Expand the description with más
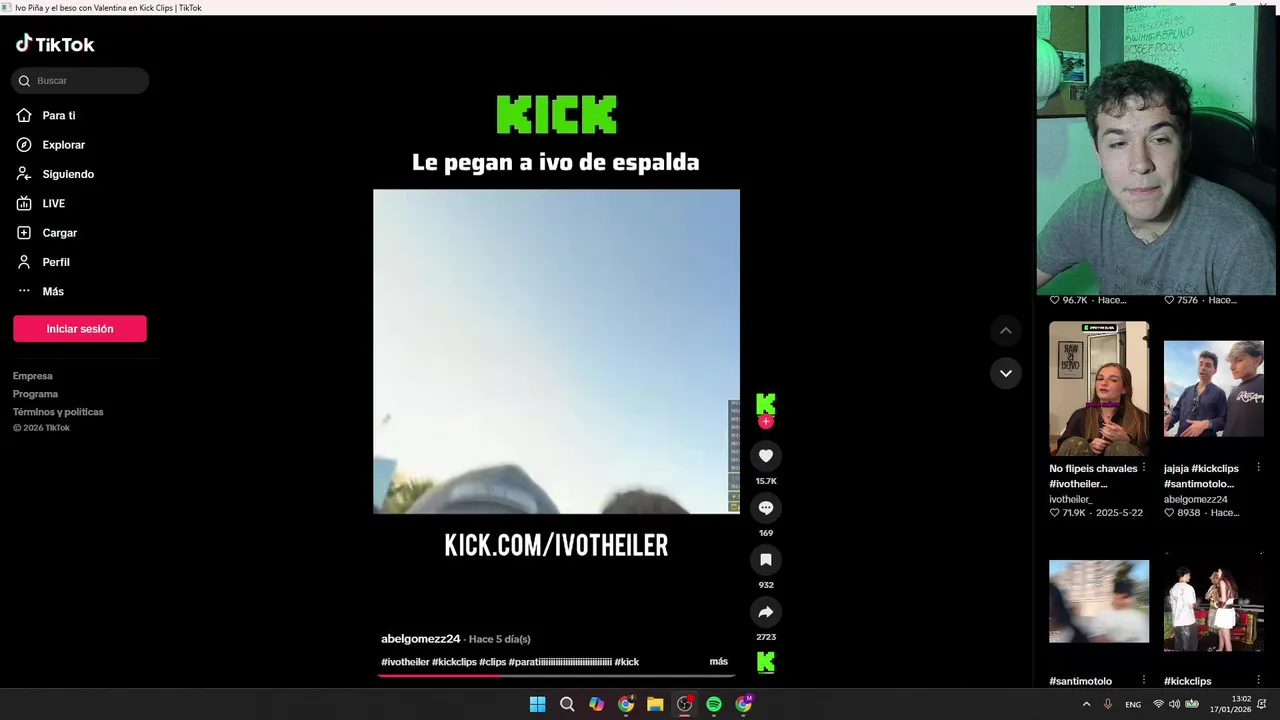Image resolution: width=1280 pixels, height=720 pixels. (719, 662)
